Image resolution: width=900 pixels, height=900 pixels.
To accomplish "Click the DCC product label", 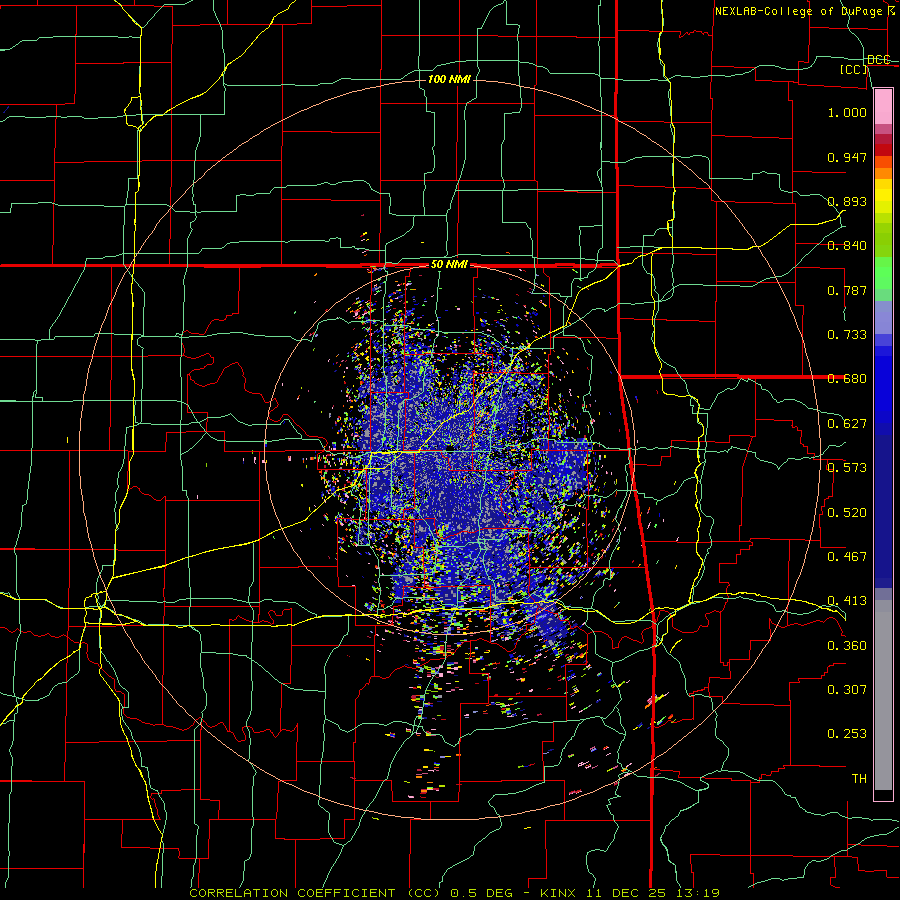I will click(x=879, y=60).
